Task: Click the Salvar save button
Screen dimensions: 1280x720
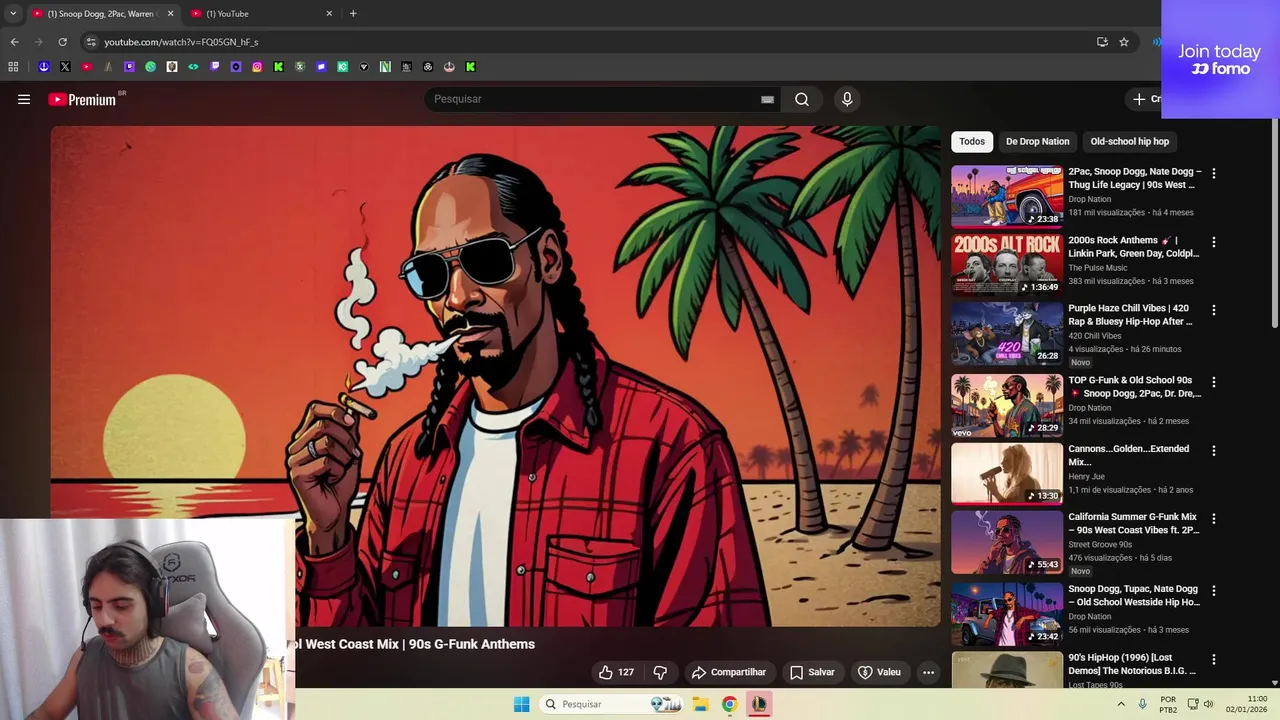Action: [812, 672]
